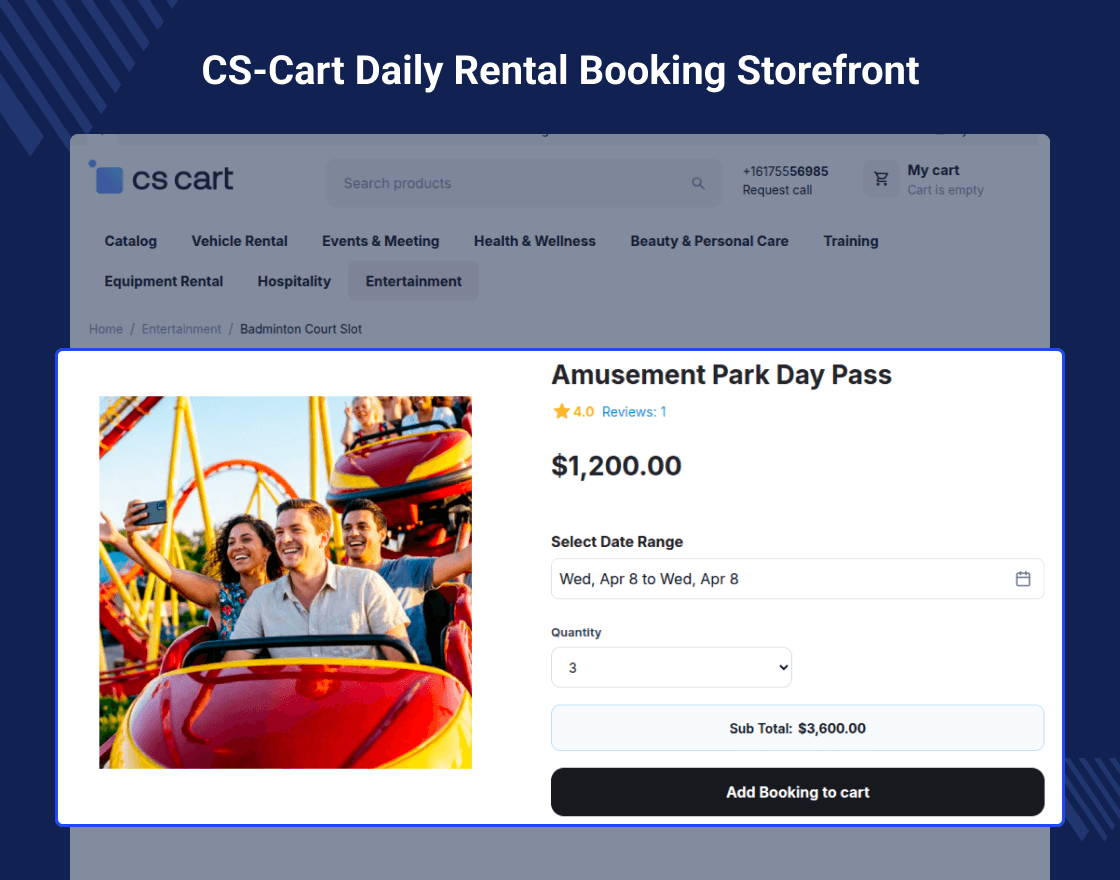Click the yellow rating star icon
The image size is (1120, 880).
point(561,411)
